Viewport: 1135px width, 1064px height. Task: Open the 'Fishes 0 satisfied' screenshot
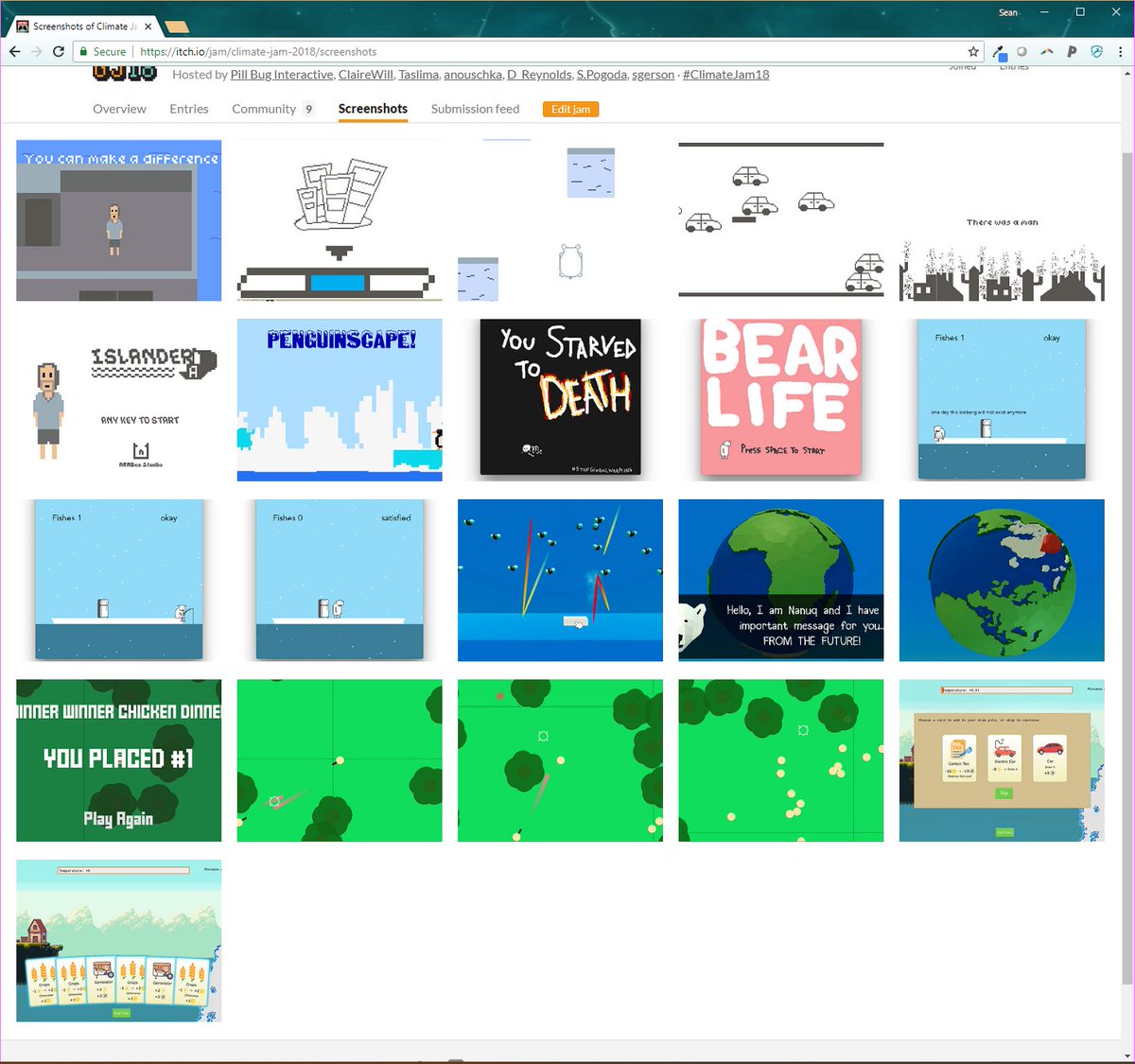click(340, 580)
